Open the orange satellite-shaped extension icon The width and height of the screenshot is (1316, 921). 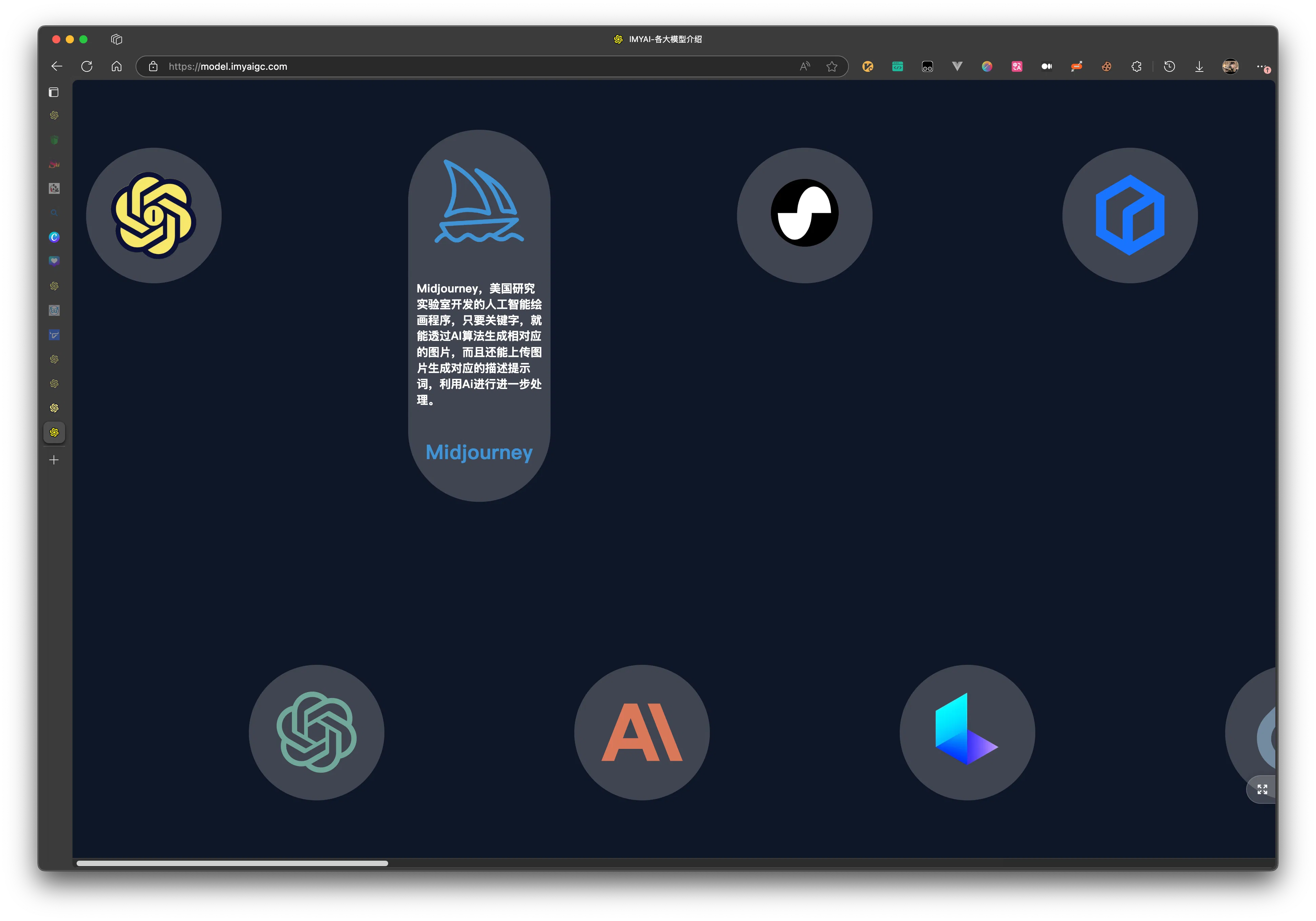pos(1076,66)
